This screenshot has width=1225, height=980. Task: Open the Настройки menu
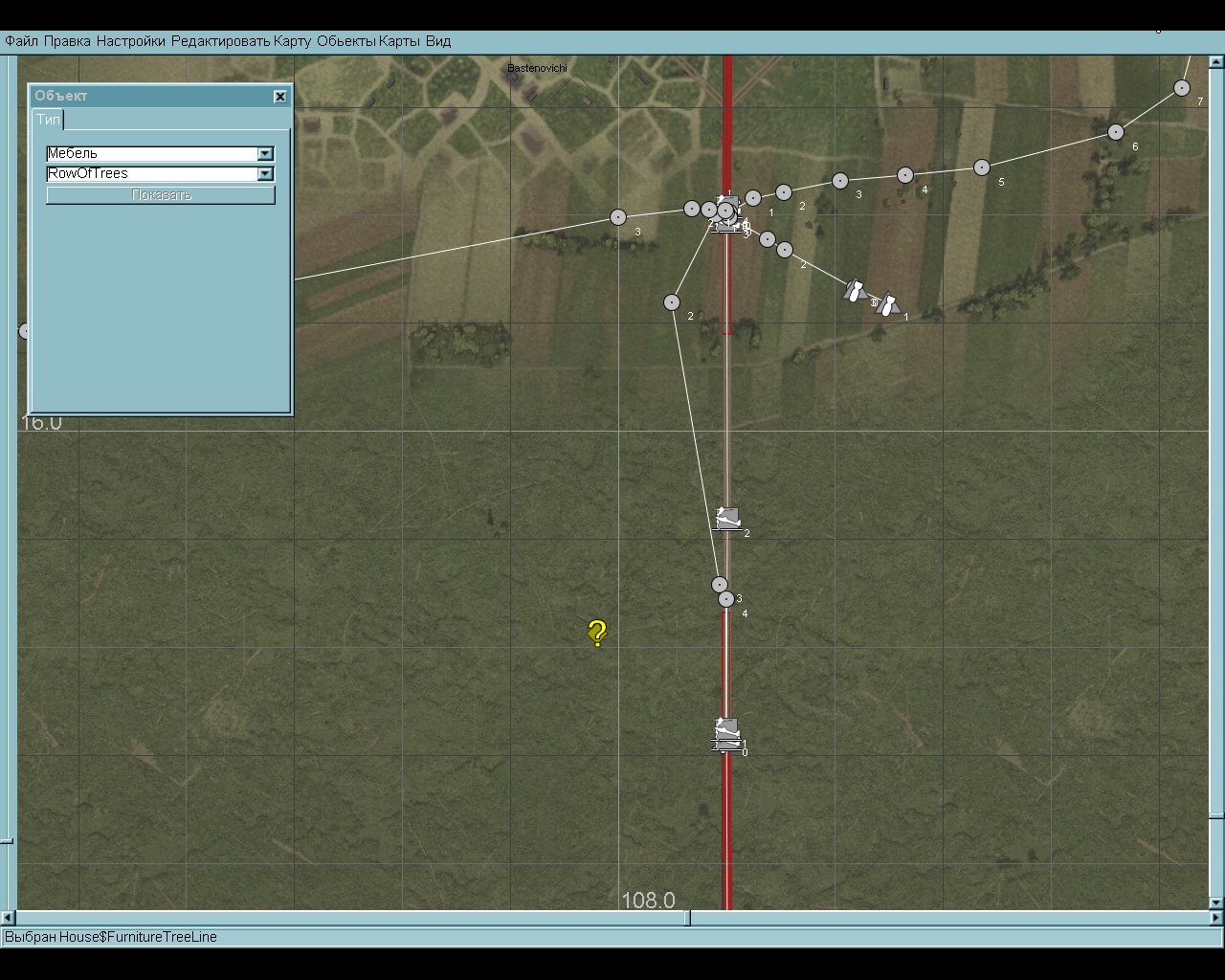click(x=131, y=41)
